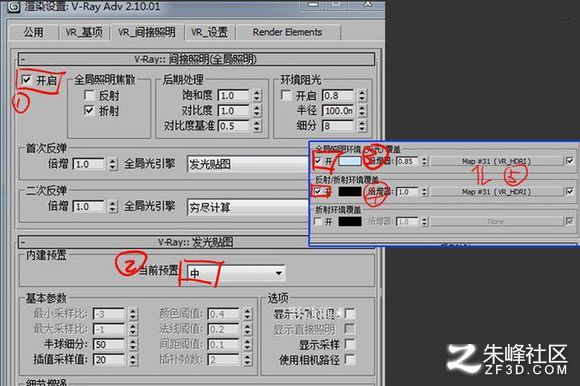Toggle the 开启 global illumination checkbox
Viewport: 580px width, 386px height.
point(26,79)
